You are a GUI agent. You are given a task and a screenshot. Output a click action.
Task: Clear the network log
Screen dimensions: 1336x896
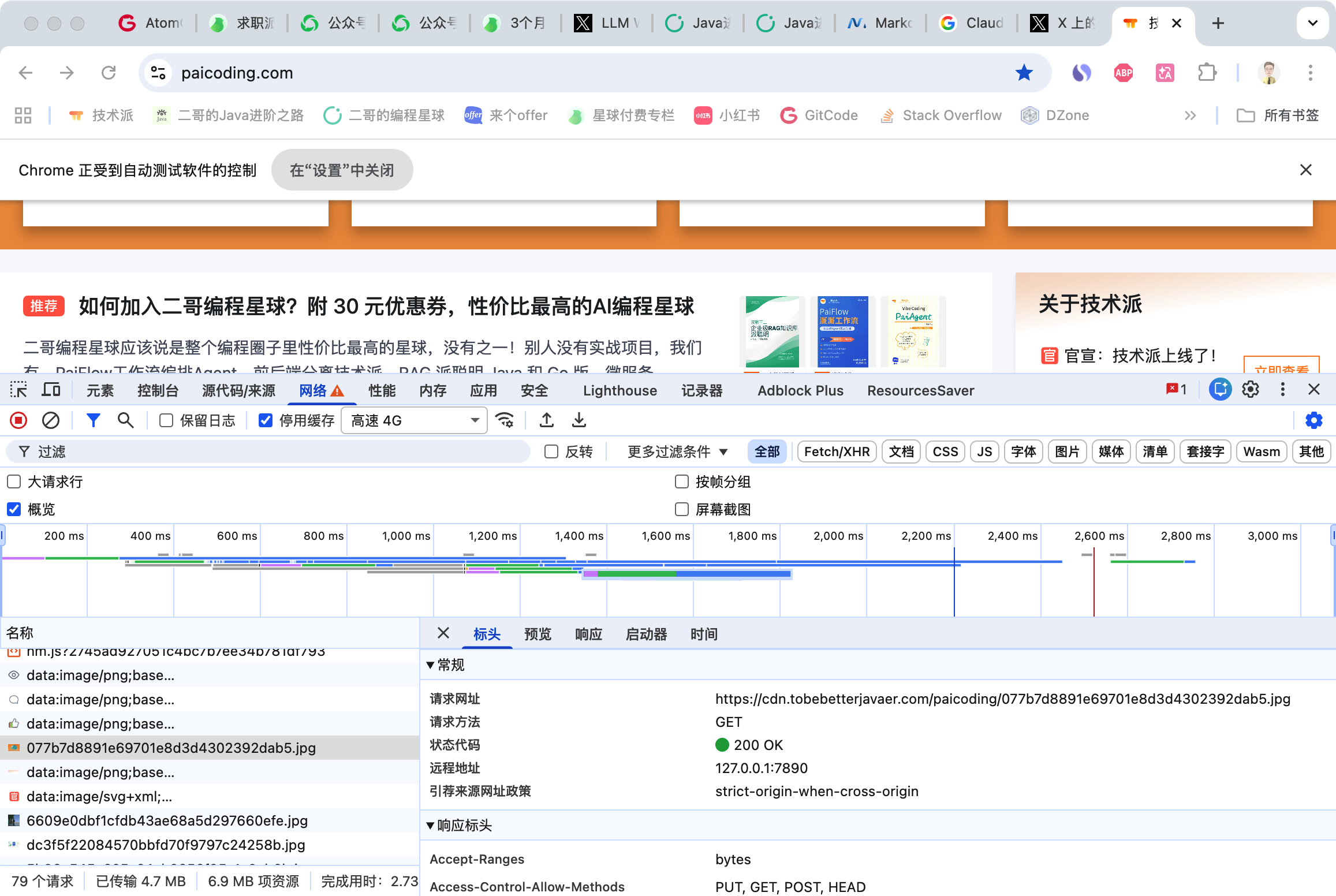(x=51, y=420)
